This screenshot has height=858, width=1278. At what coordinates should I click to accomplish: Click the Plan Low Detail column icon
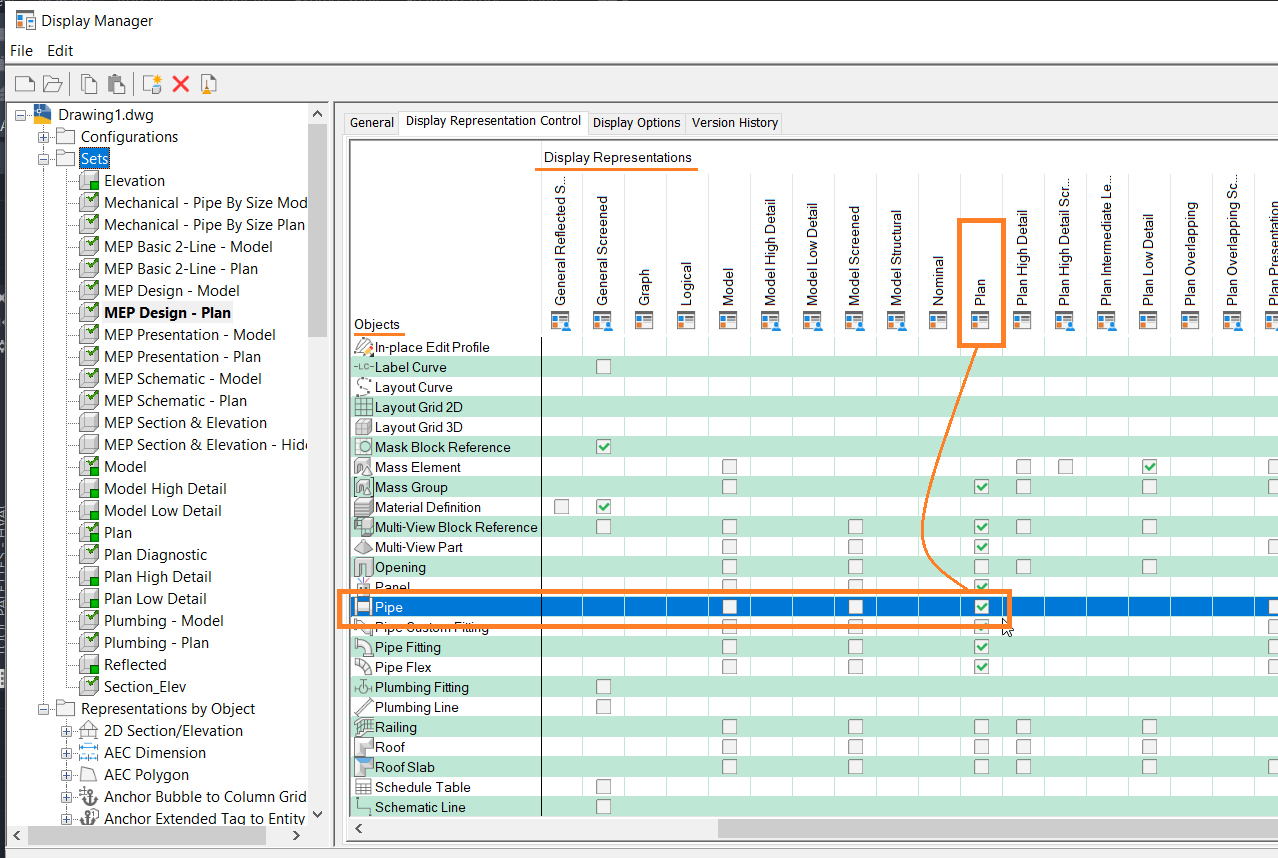[x=1149, y=320]
